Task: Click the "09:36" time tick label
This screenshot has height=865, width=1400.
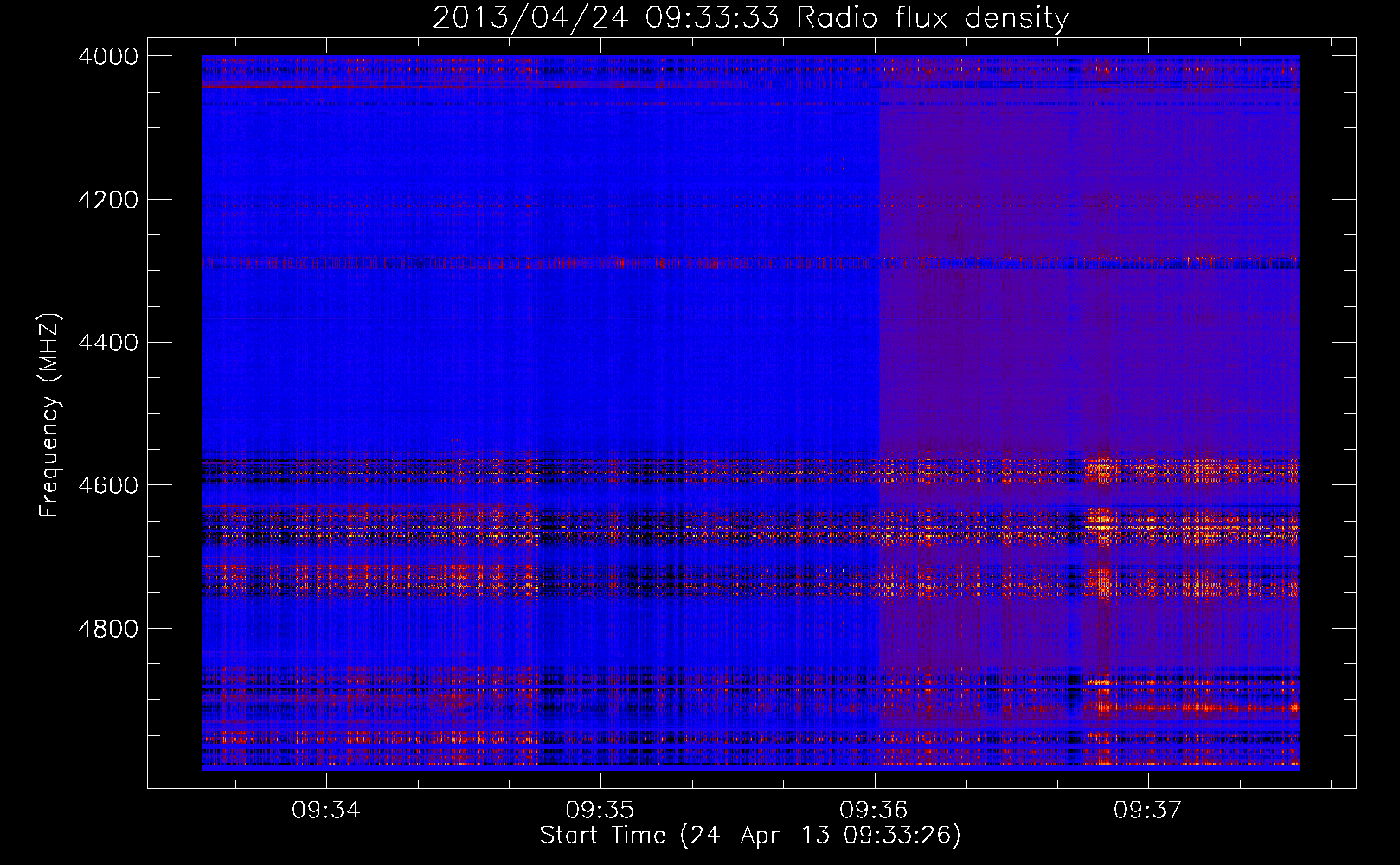Action: point(874,811)
